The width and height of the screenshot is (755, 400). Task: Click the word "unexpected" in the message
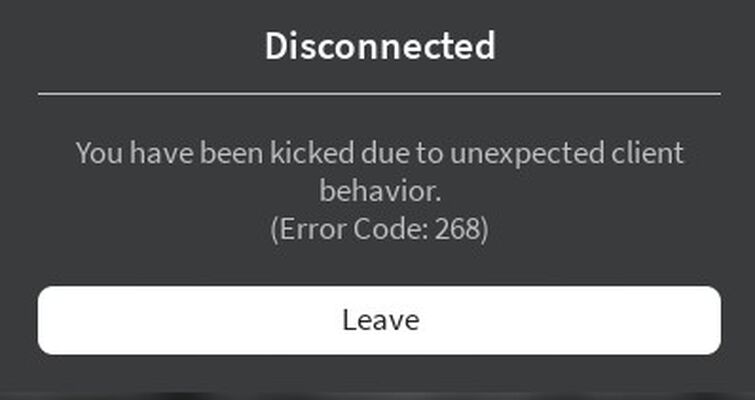(527, 155)
